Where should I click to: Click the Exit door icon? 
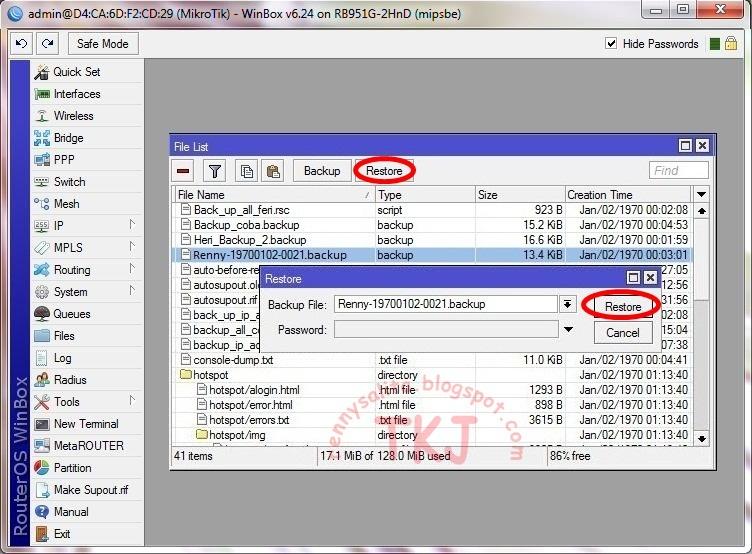[x=42, y=534]
